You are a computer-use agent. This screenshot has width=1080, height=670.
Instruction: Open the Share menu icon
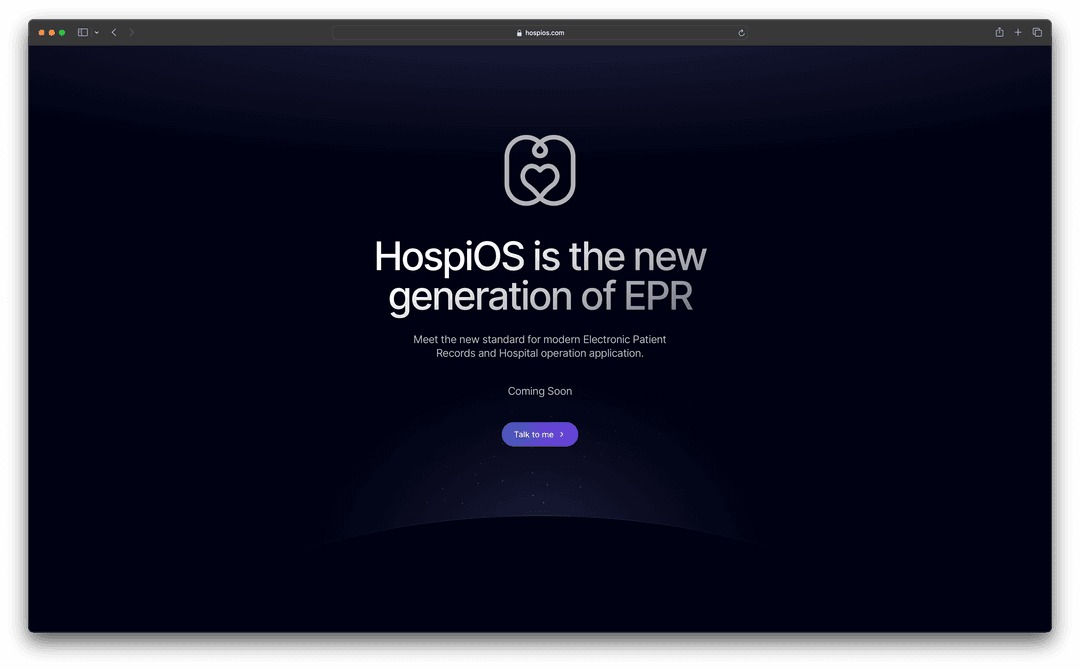click(x=999, y=33)
